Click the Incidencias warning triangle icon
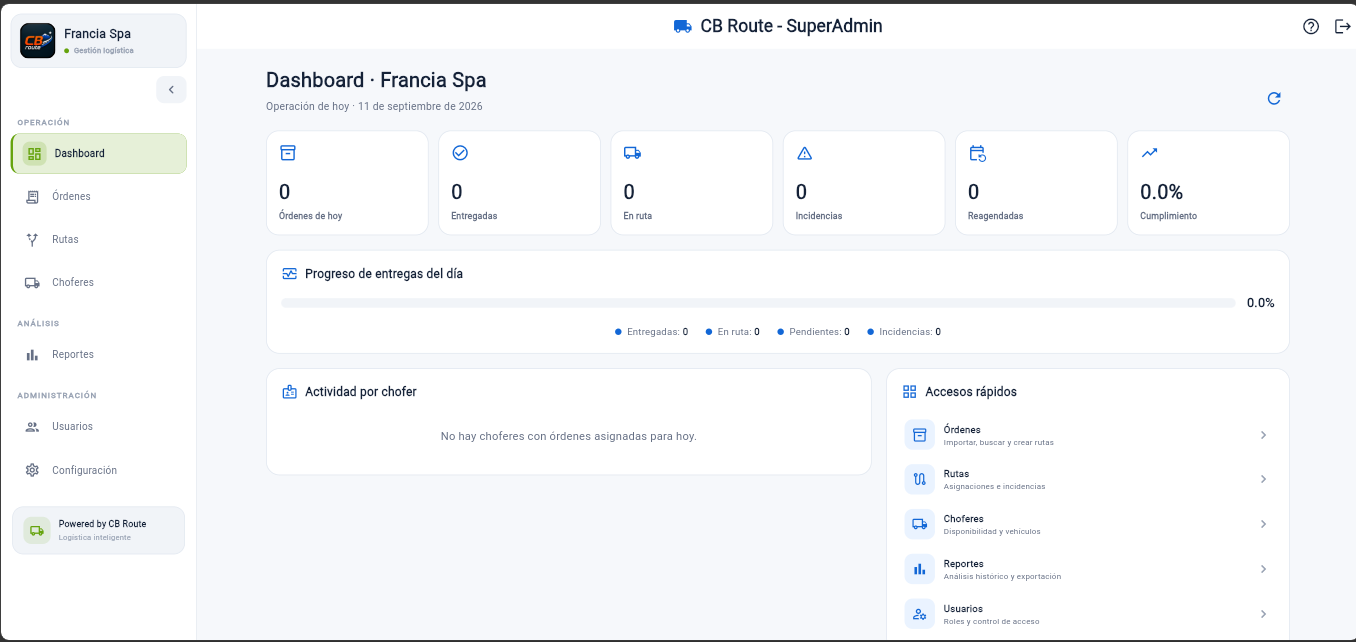This screenshot has width=1356, height=642. [x=805, y=153]
